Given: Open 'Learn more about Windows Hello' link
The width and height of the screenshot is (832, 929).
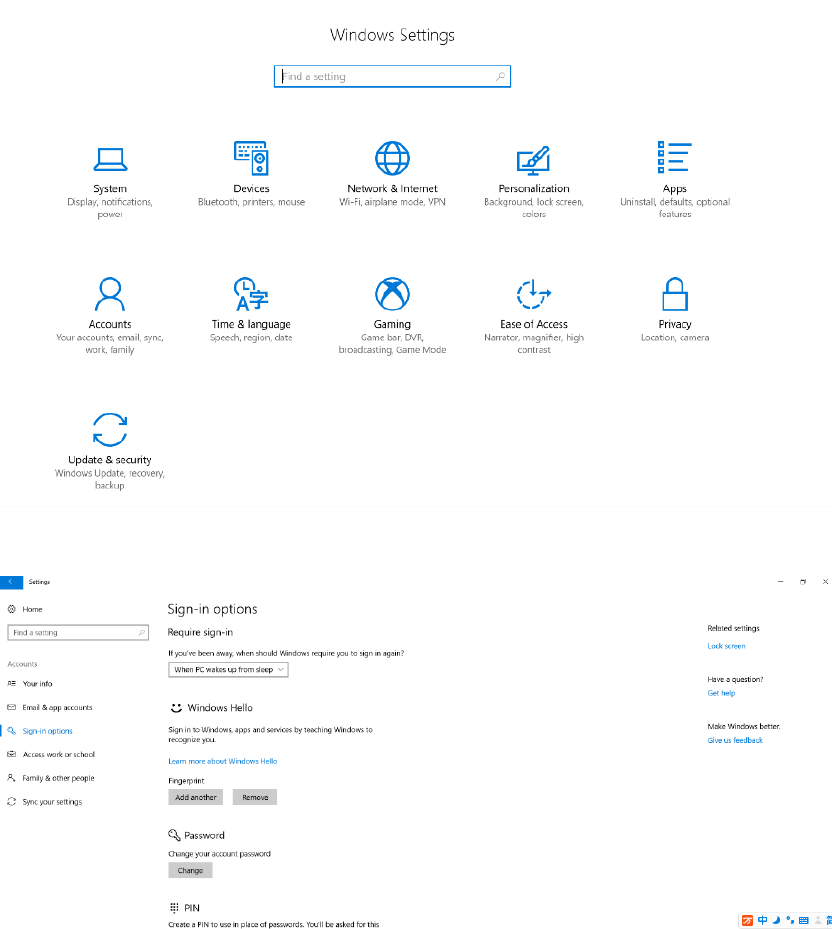Looking at the screenshot, I should [223, 761].
